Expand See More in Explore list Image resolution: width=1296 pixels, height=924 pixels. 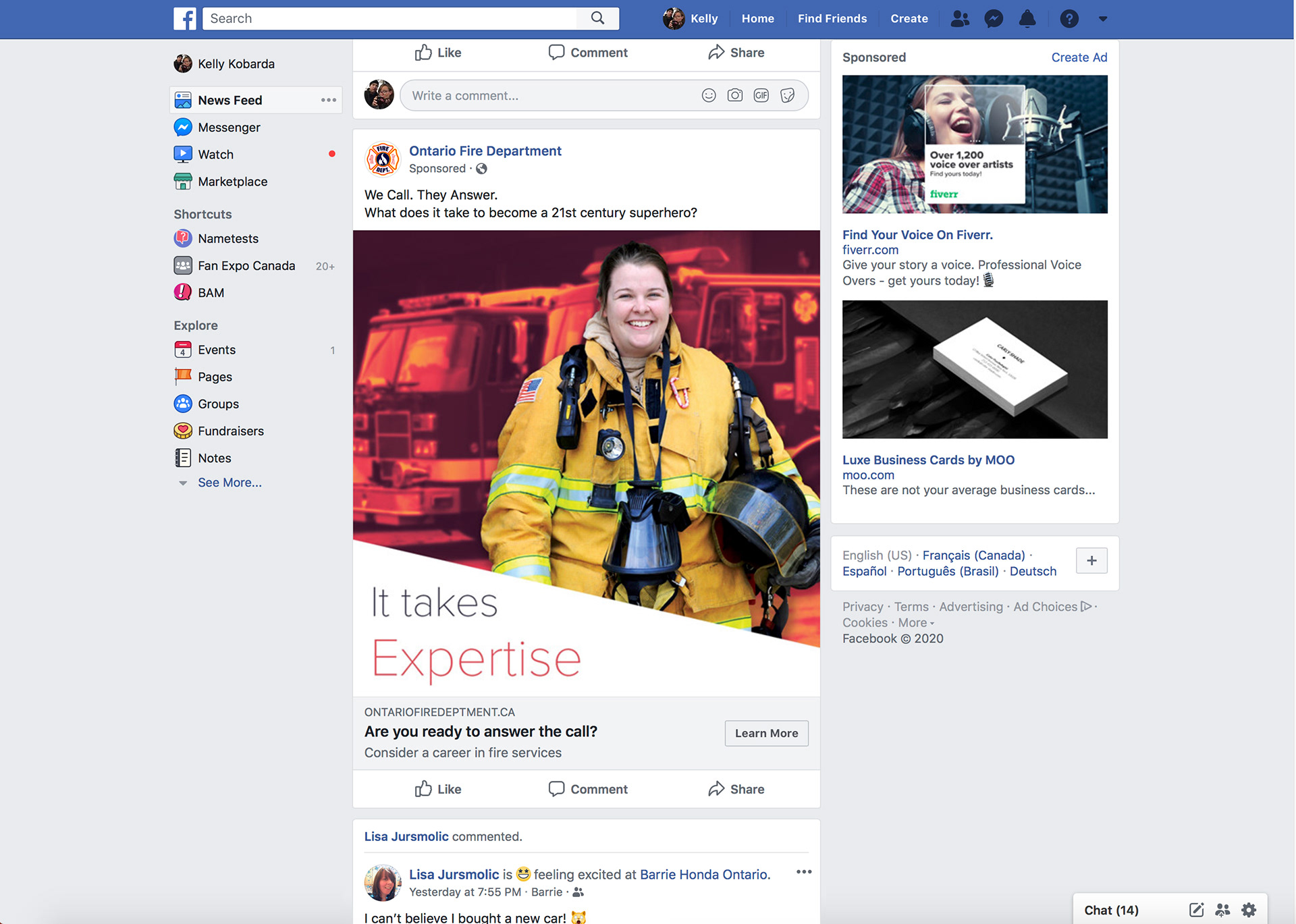tap(230, 483)
